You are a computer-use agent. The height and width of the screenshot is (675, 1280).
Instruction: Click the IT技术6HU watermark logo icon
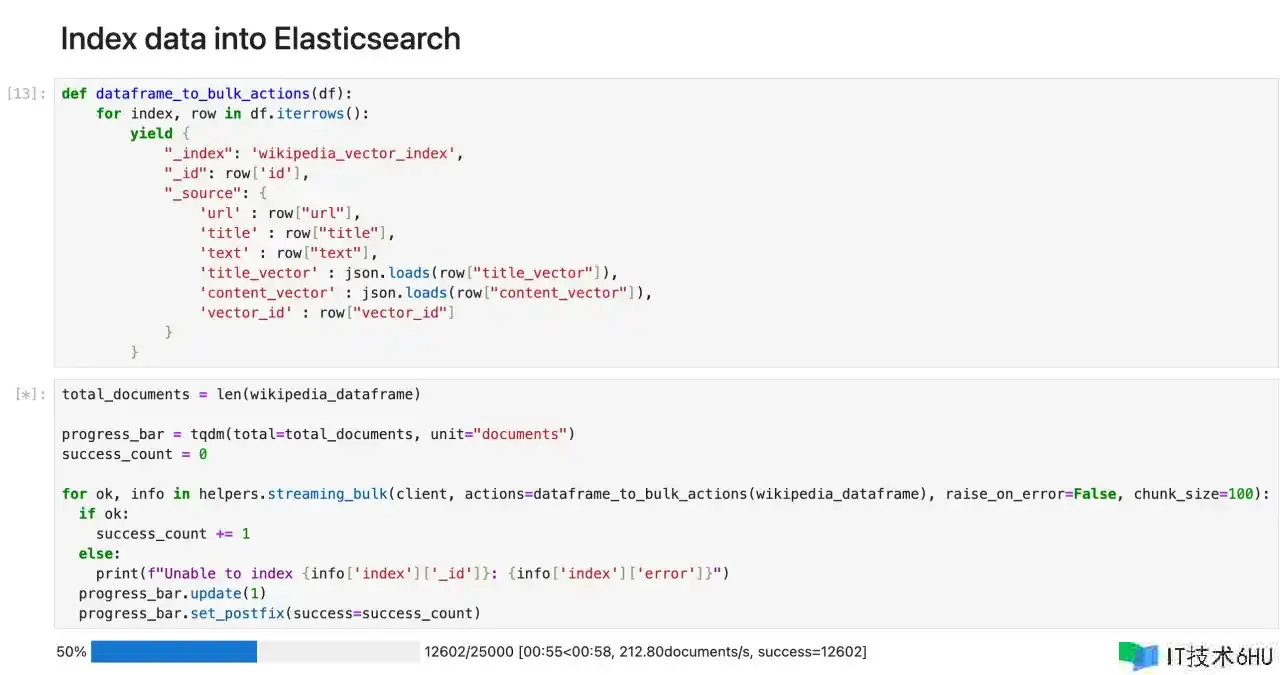1138,655
